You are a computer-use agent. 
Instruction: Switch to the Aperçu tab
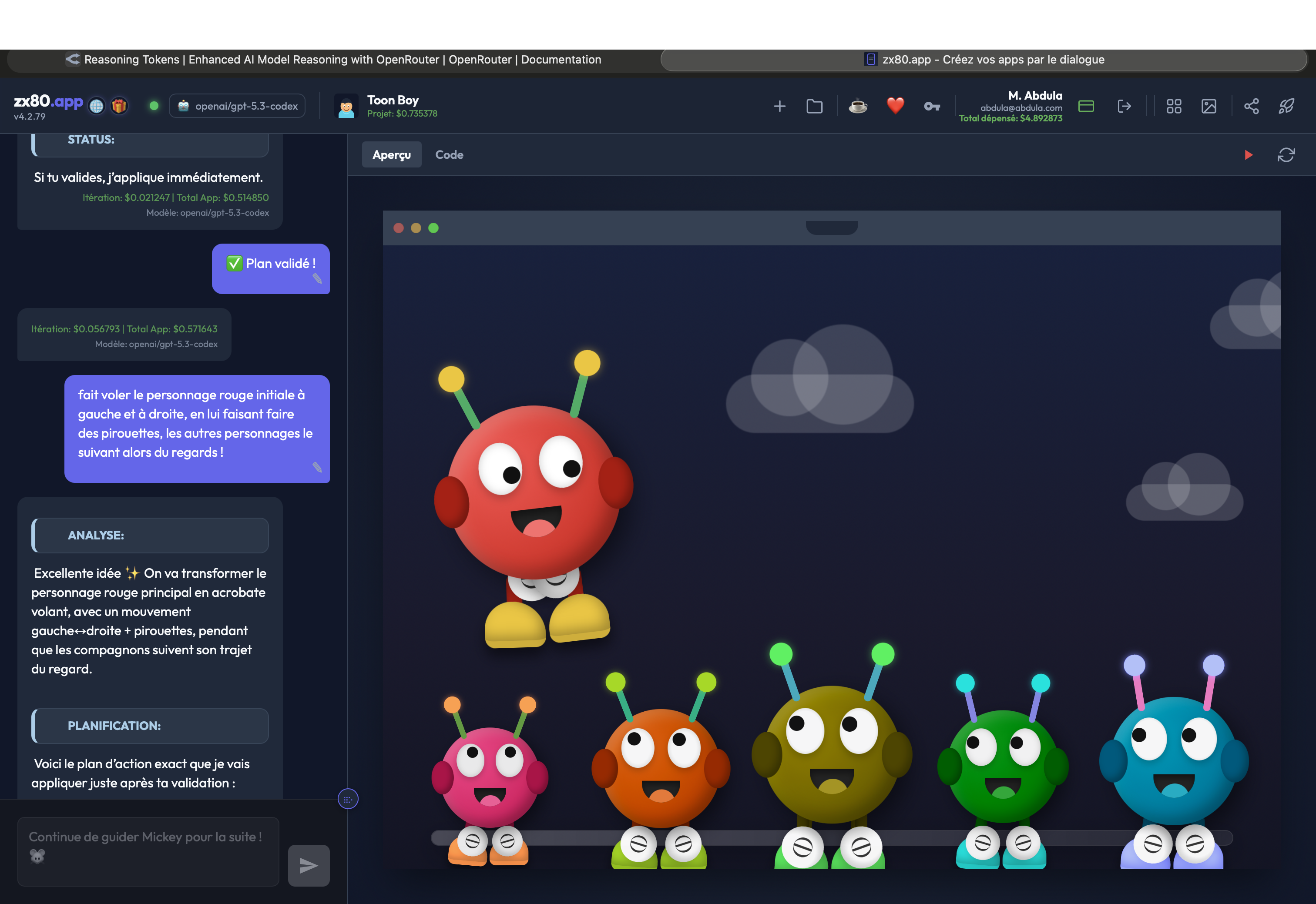(x=392, y=154)
